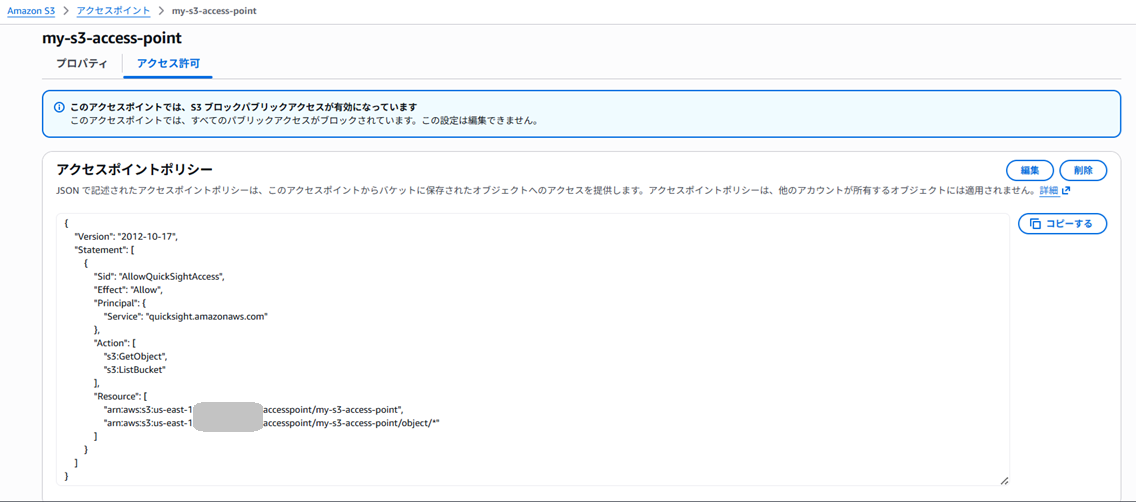Click the "s3:GetObject" action line

[x=136, y=356]
